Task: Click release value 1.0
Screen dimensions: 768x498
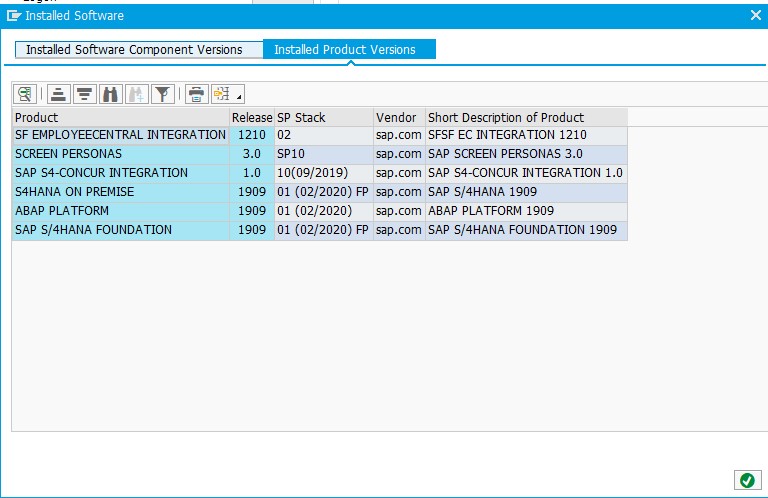Action: pos(252,173)
